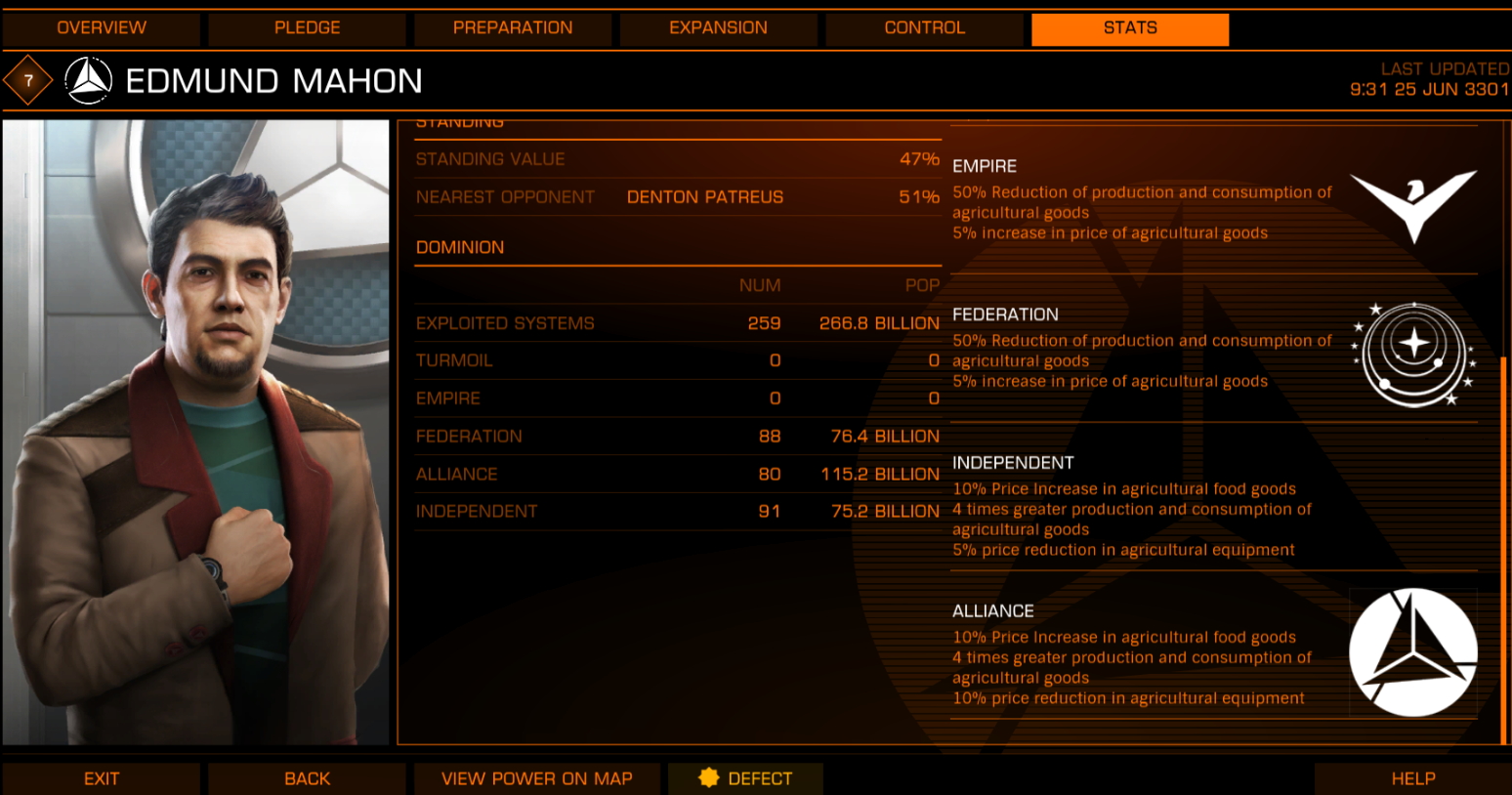Click the Exit button
The height and width of the screenshot is (795, 1512).
pyautogui.click(x=102, y=778)
